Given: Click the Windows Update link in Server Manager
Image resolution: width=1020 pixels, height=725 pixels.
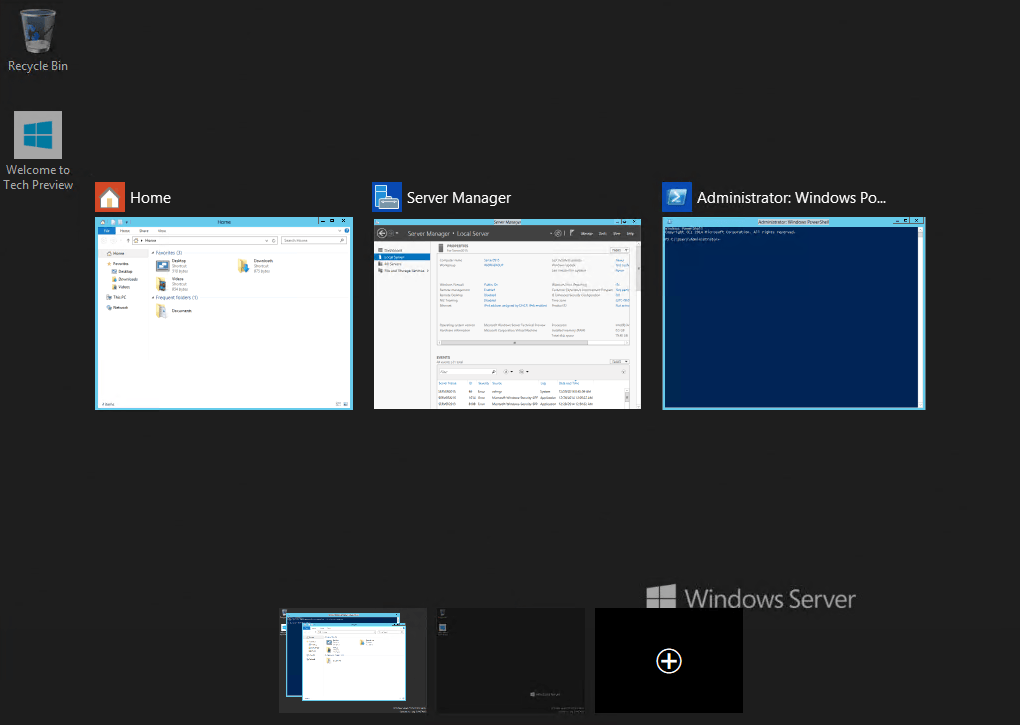Looking at the screenshot, I should 620,265.
